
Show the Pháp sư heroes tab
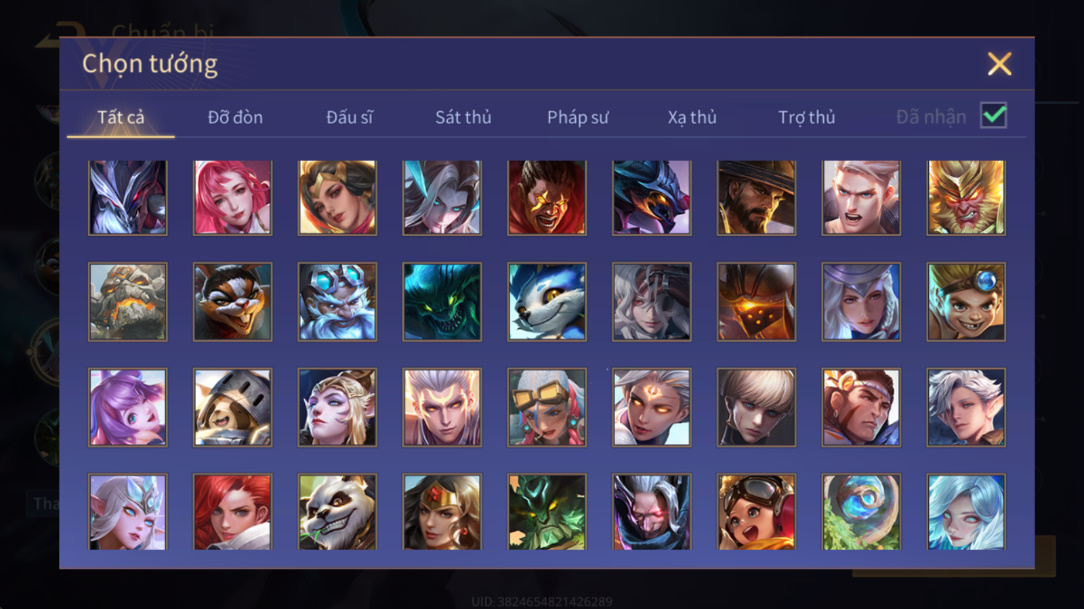tap(578, 118)
